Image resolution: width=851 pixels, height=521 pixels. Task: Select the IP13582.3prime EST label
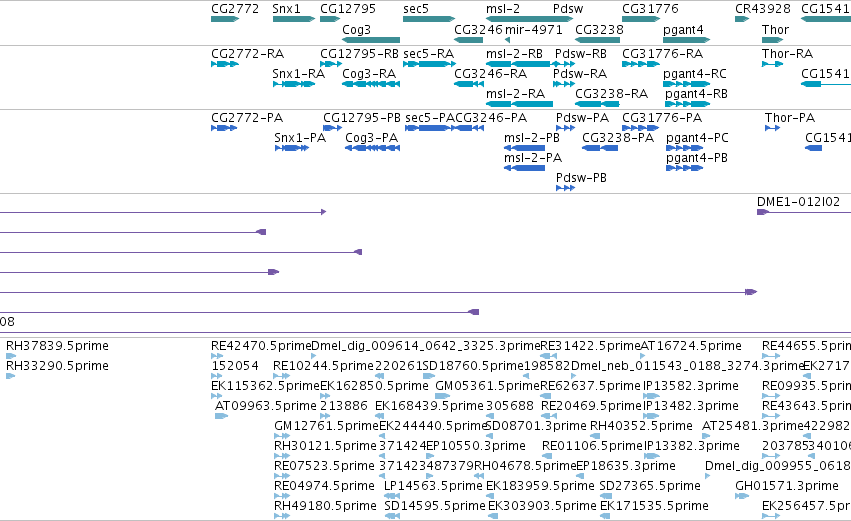click(x=691, y=386)
